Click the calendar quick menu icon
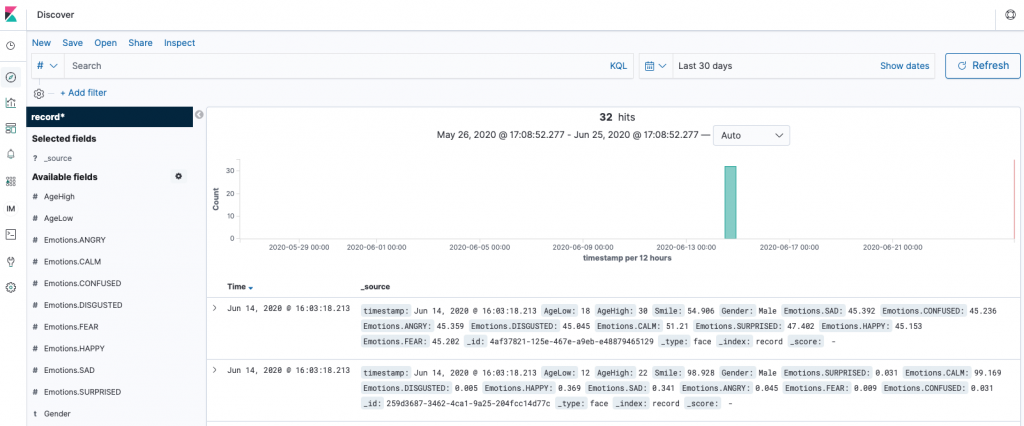 tap(655, 66)
